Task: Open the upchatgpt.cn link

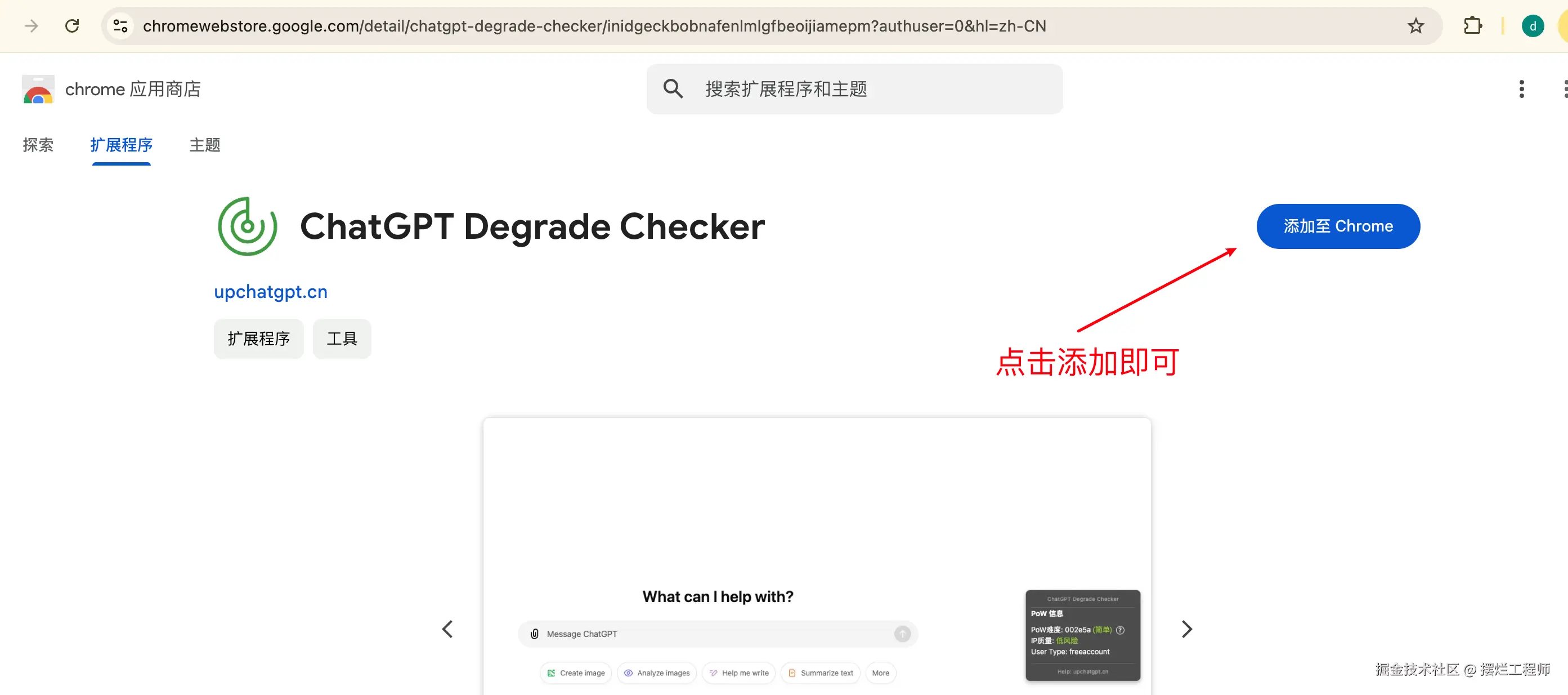Action: (270, 291)
